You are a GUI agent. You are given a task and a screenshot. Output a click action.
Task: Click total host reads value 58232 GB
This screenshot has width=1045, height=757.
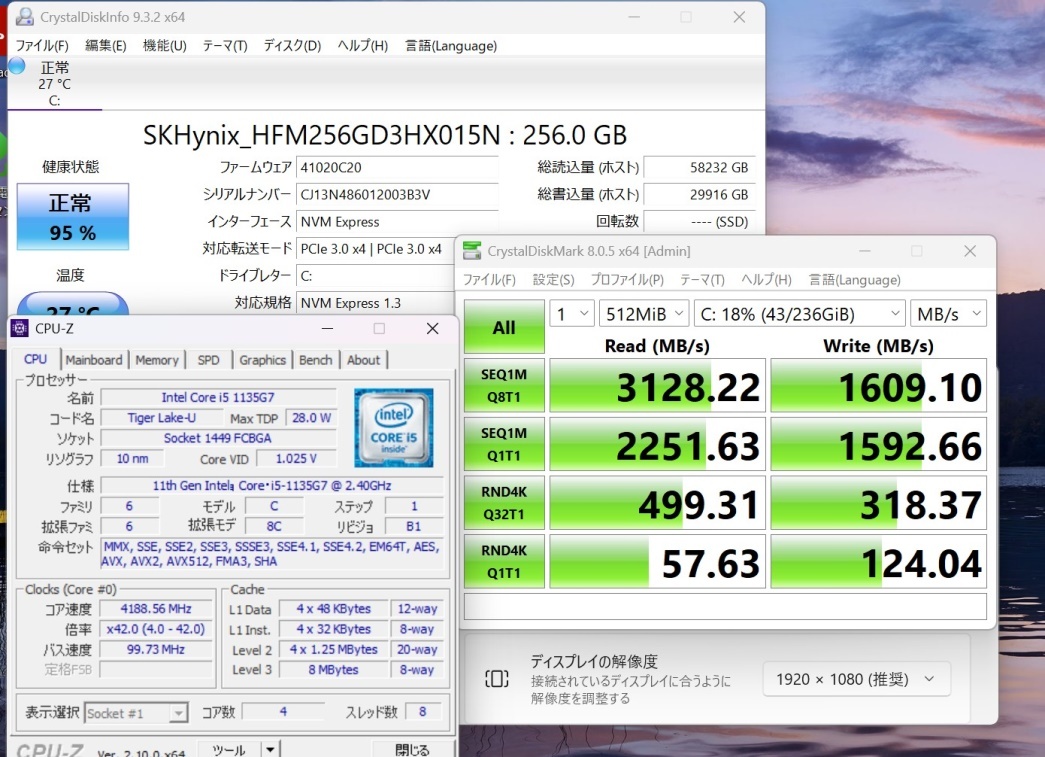click(x=700, y=167)
